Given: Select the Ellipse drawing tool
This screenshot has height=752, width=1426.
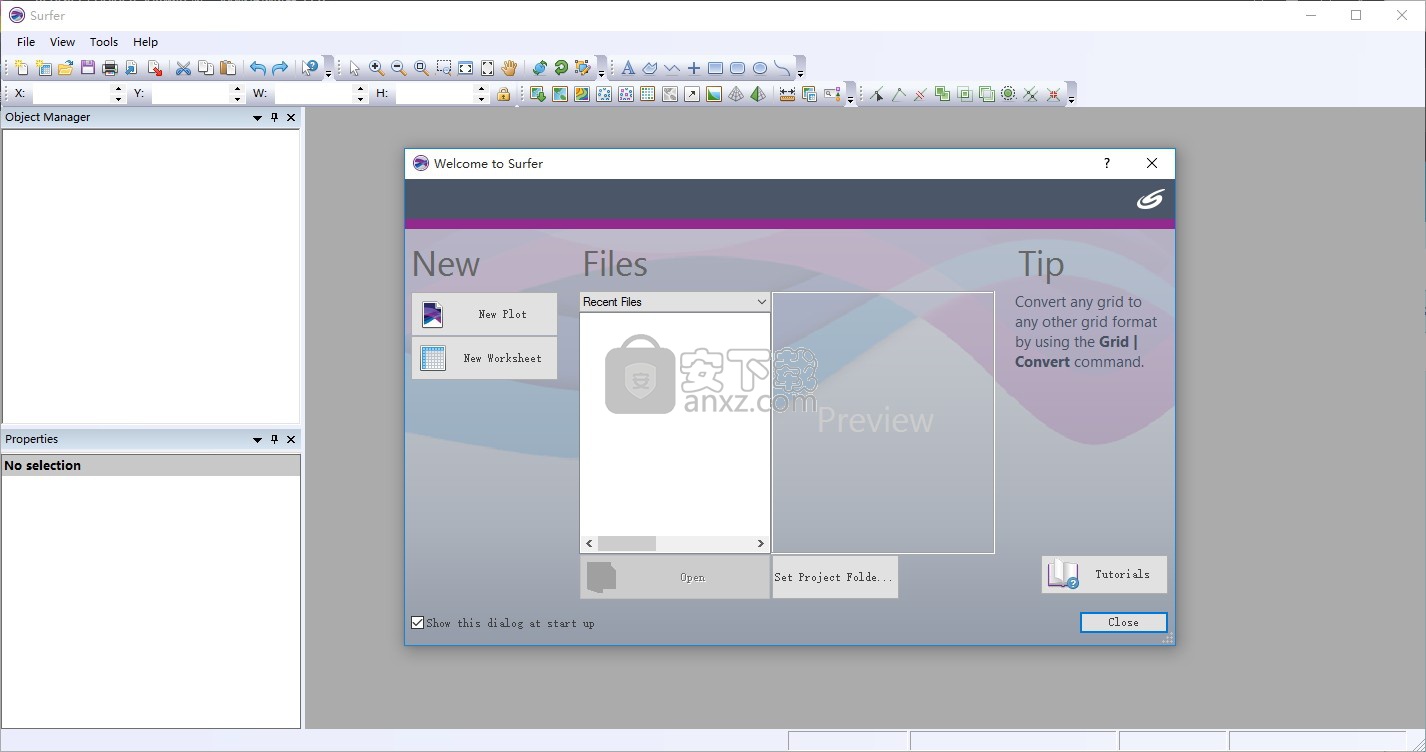Looking at the screenshot, I should click(760, 68).
